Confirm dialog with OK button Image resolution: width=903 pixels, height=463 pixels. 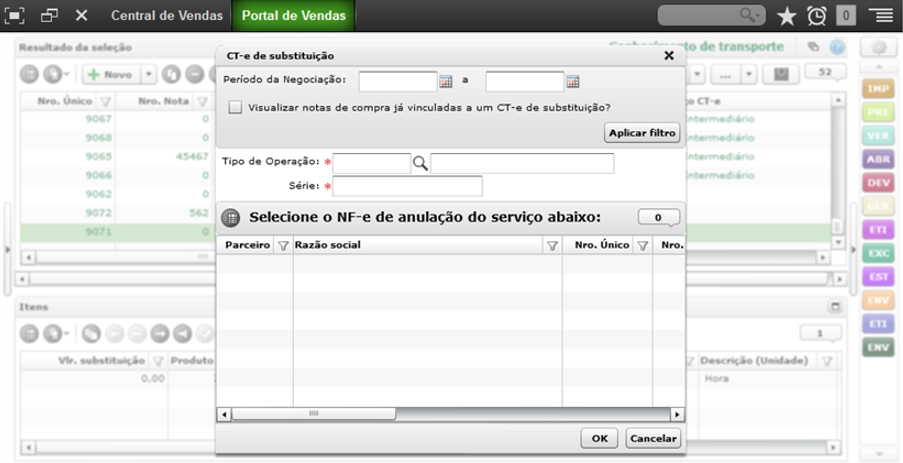click(x=600, y=438)
